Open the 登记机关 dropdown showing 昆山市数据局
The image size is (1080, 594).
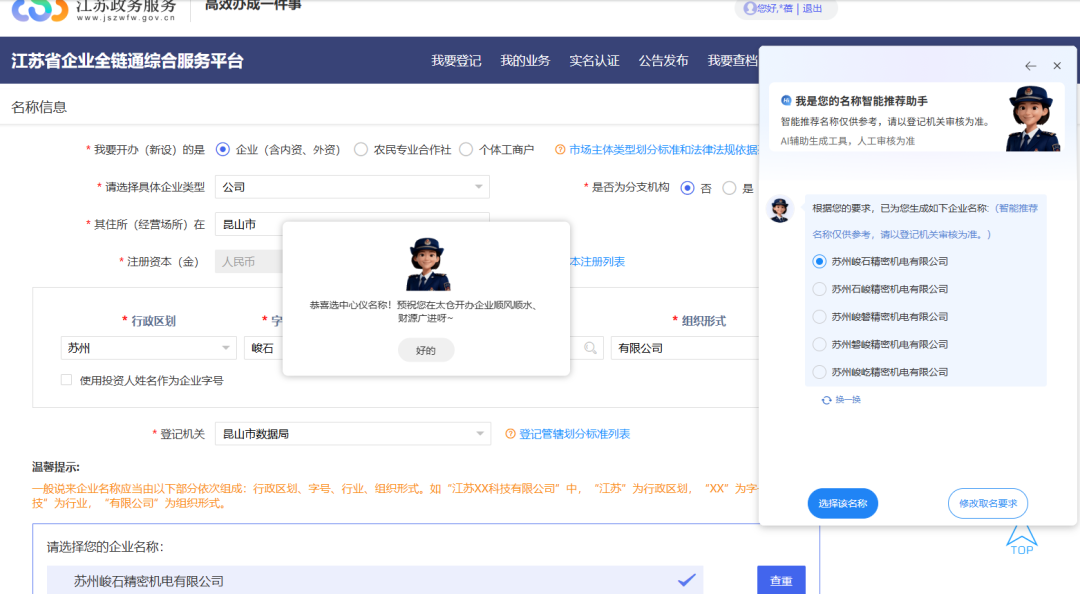[x=352, y=434]
